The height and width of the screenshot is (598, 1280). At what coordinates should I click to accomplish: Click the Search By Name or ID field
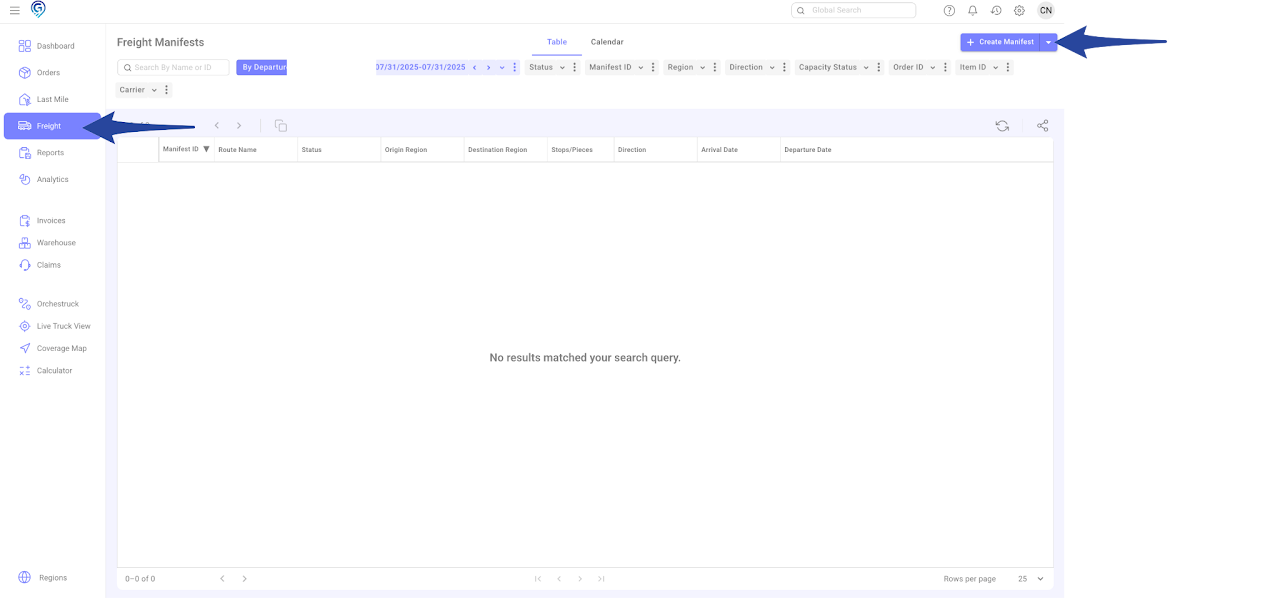click(173, 68)
